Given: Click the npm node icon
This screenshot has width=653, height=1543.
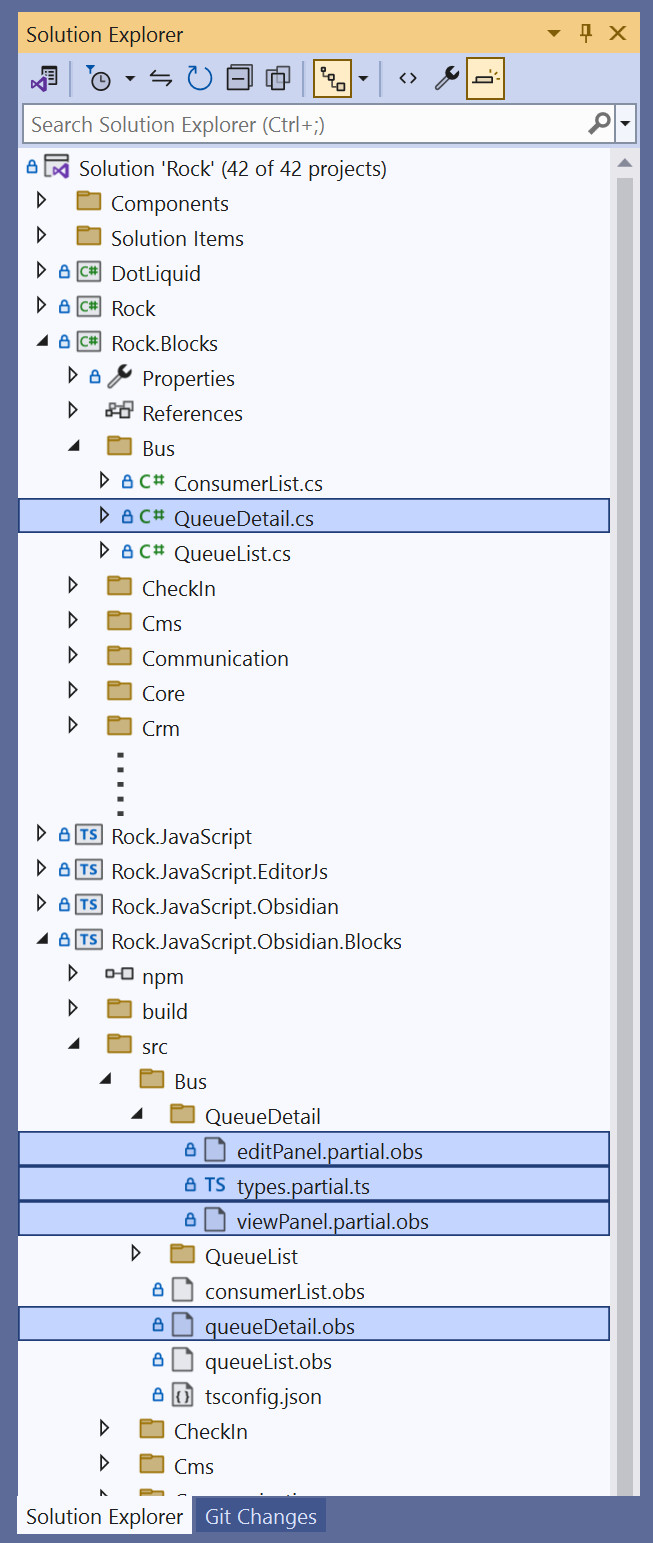Looking at the screenshot, I should point(119,975).
